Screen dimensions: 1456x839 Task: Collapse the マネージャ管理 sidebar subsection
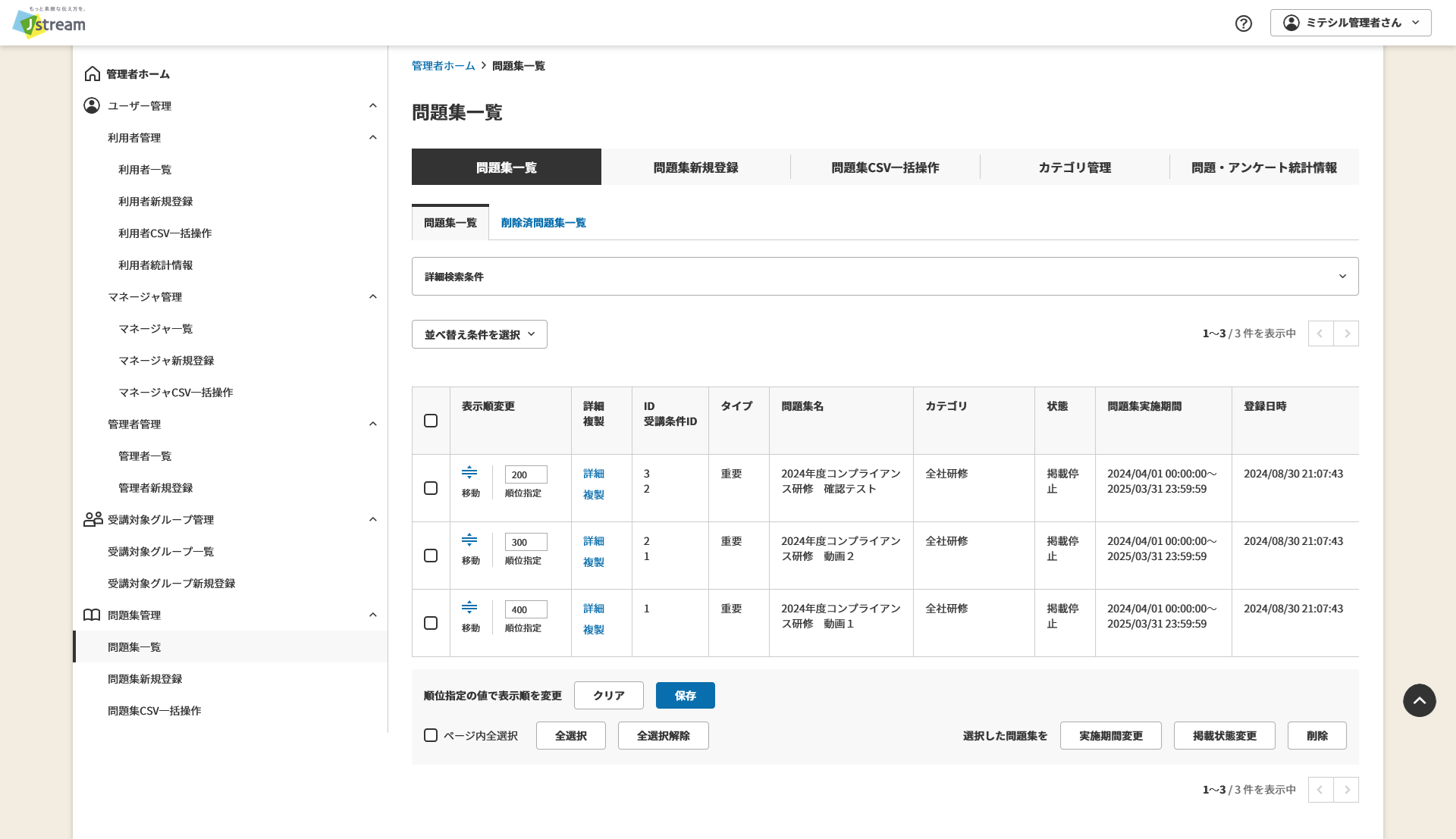(372, 296)
